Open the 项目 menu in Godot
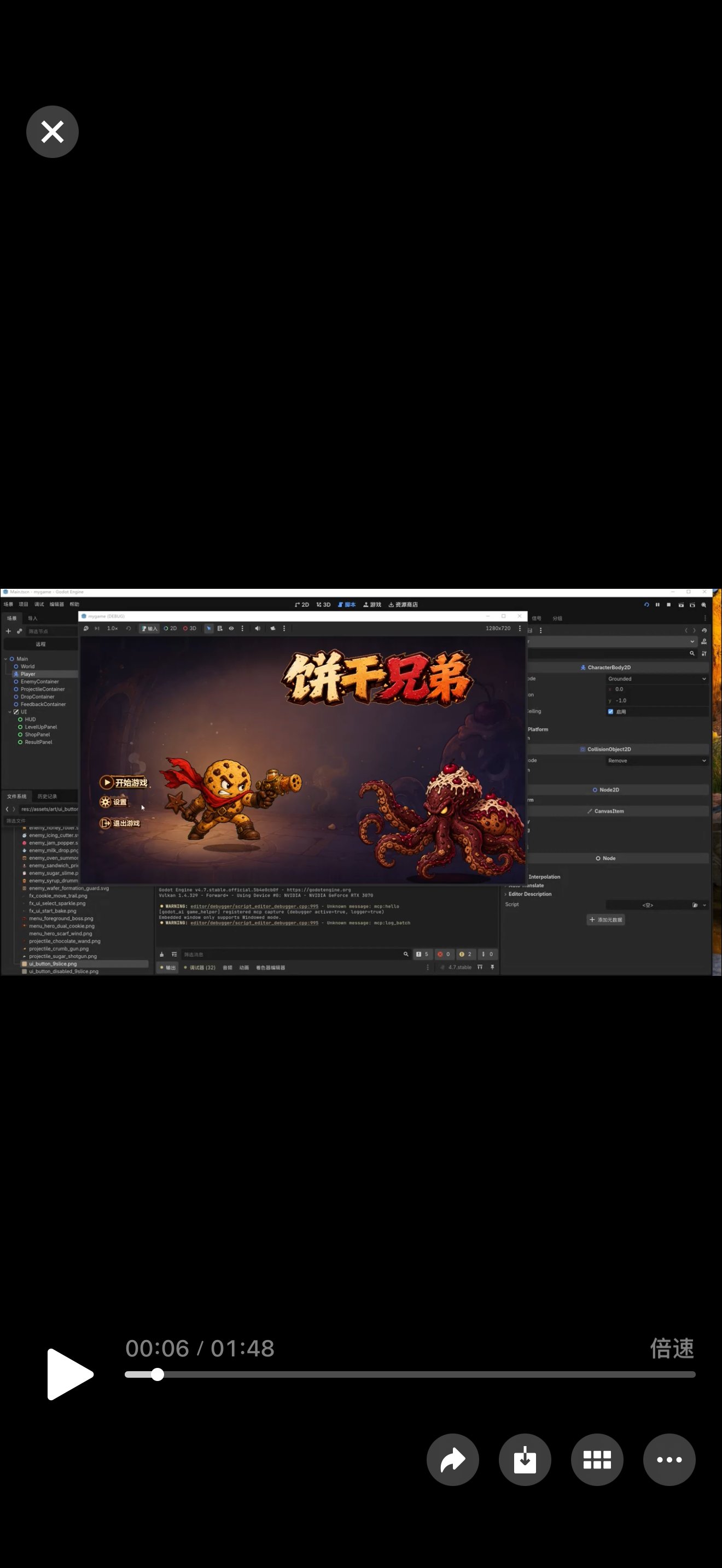Image resolution: width=722 pixels, height=1568 pixels. coord(23,605)
